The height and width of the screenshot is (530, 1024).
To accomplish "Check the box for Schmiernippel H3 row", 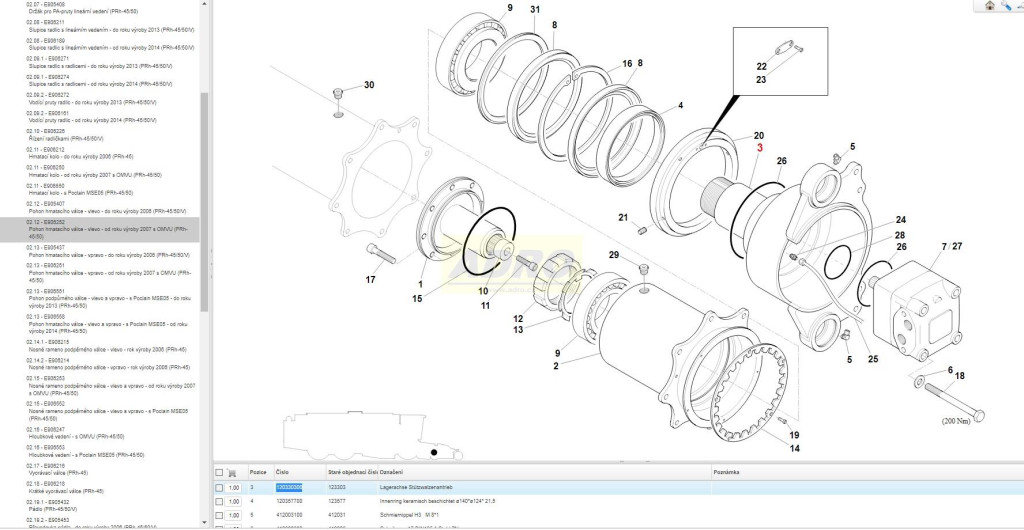I will [219, 515].
